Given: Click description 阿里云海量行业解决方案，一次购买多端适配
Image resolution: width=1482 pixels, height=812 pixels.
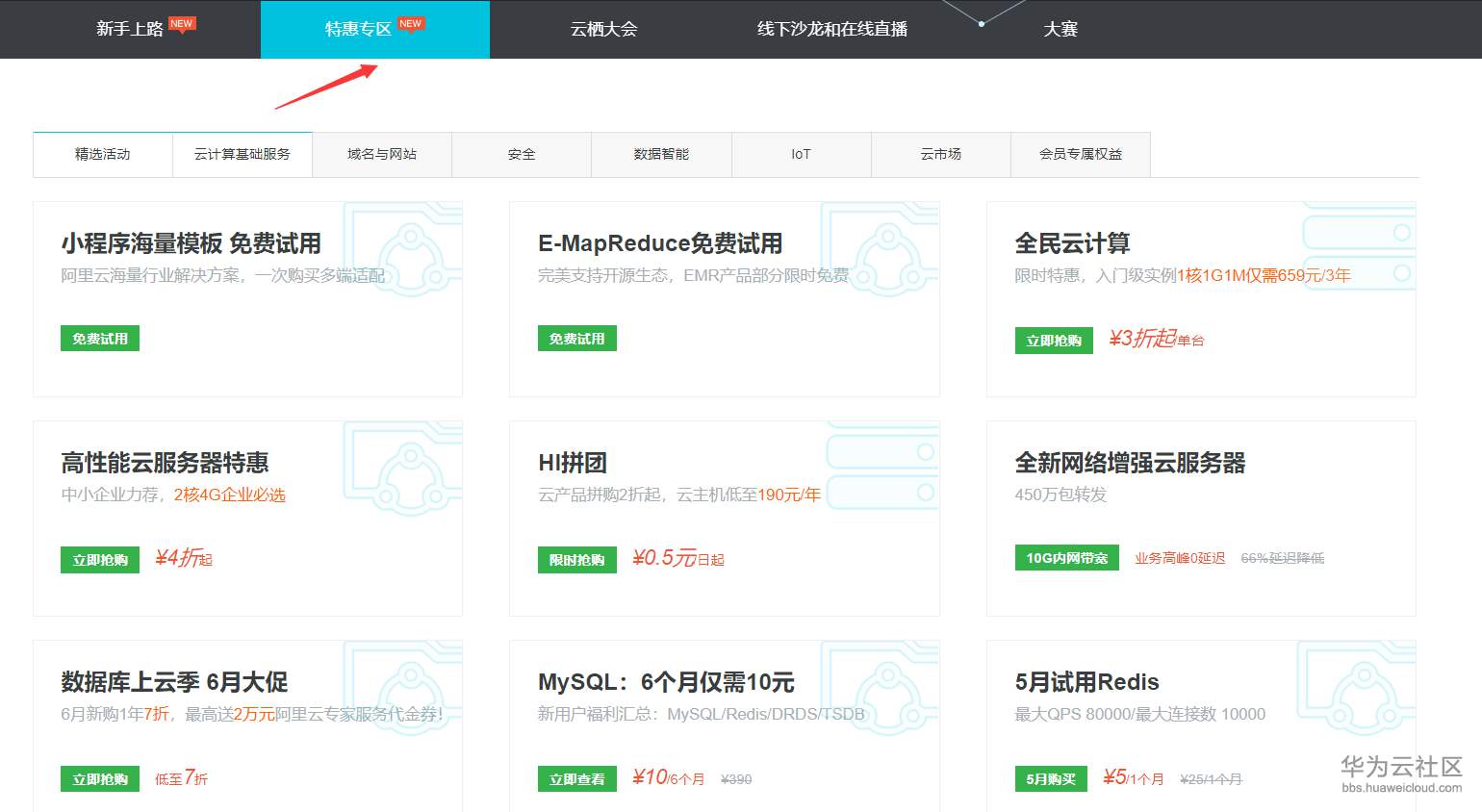Looking at the screenshot, I should (x=223, y=276).
